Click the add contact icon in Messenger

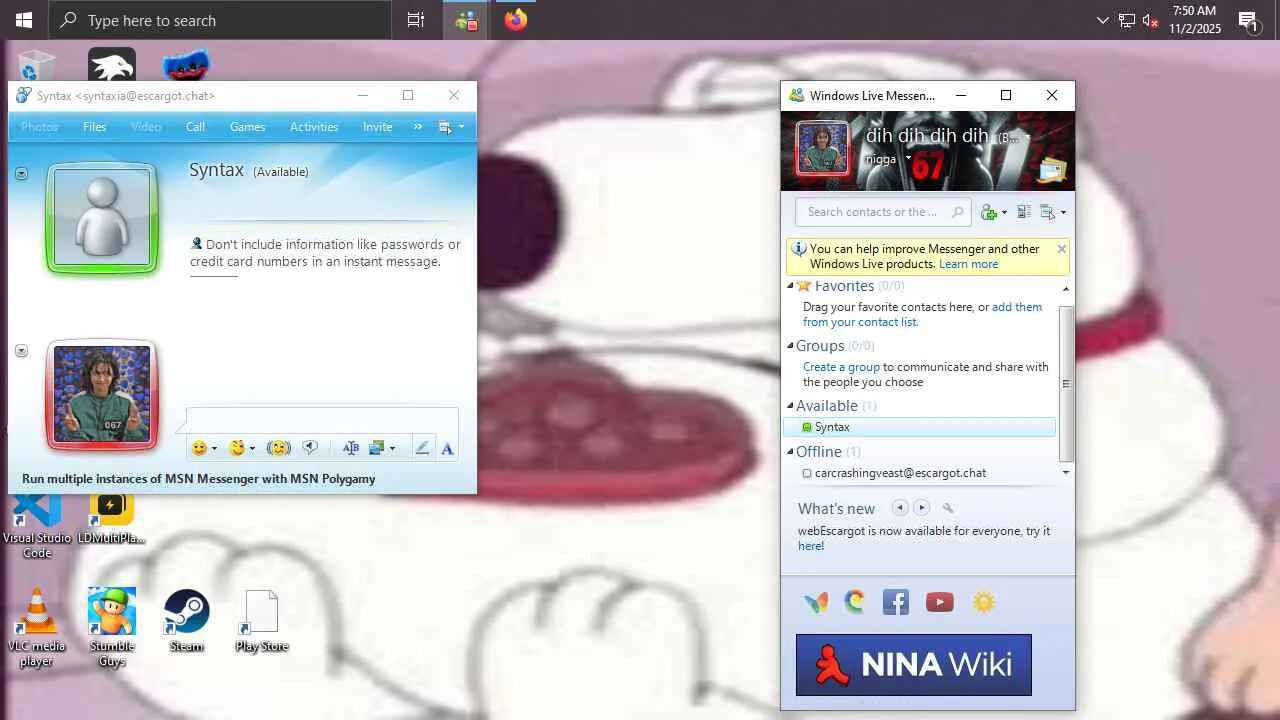pos(989,212)
